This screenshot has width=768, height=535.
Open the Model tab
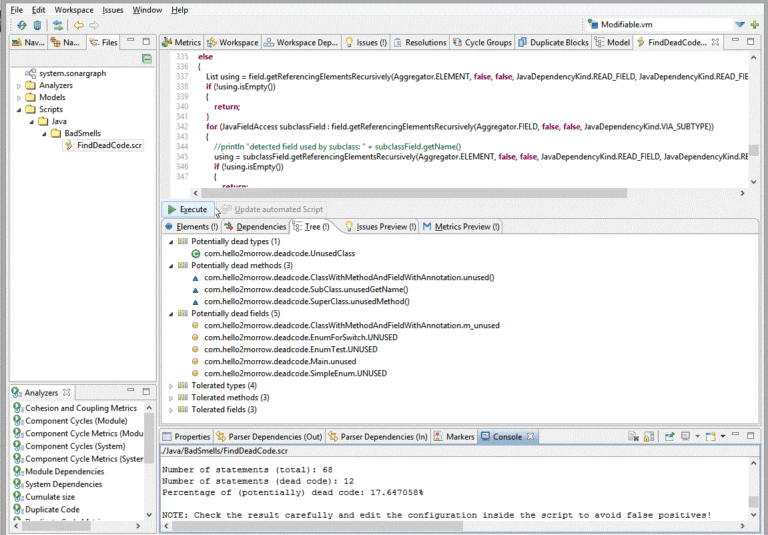tap(612, 43)
